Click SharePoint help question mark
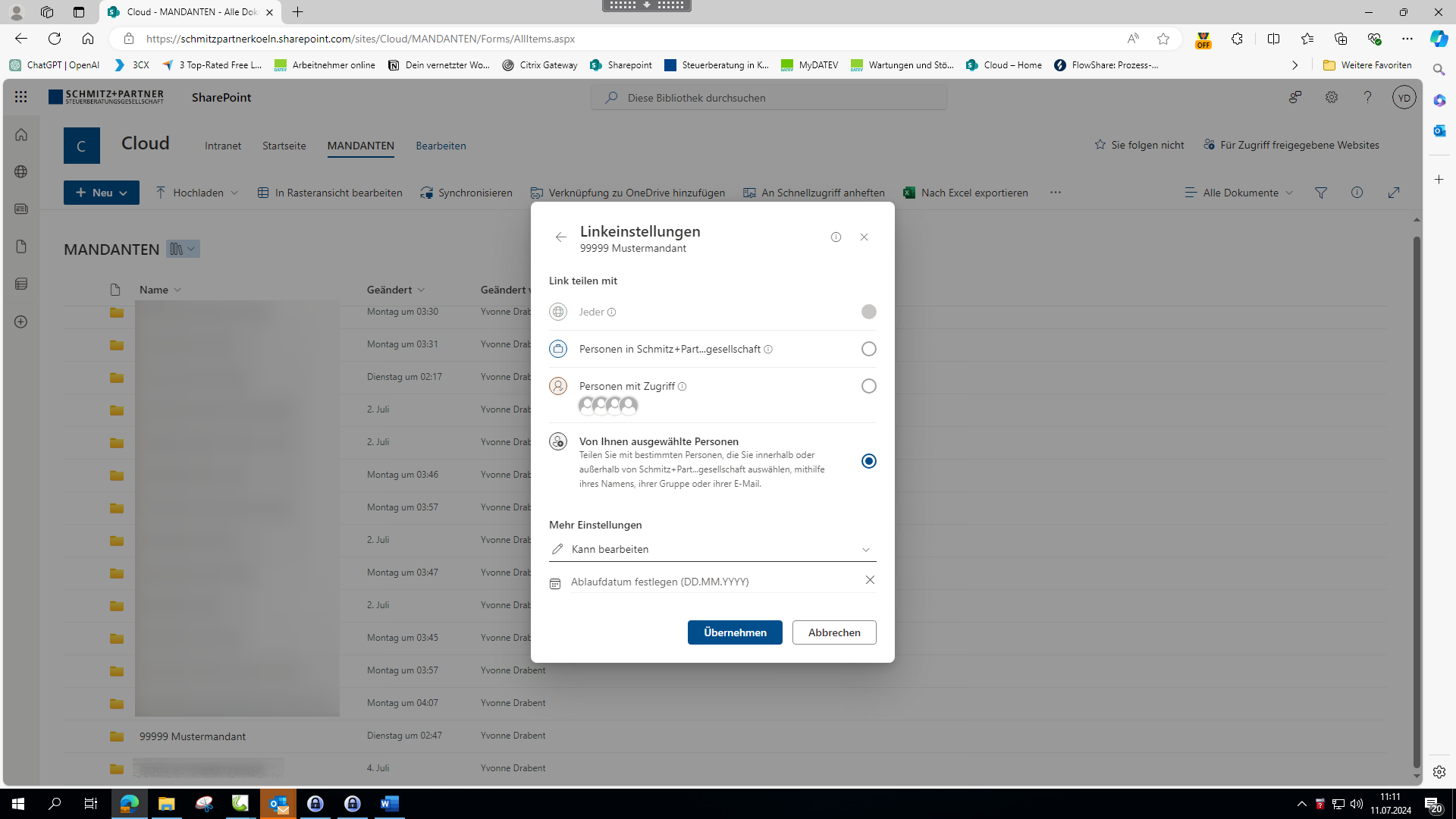The width and height of the screenshot is (1456, 819). (1367, 97)
